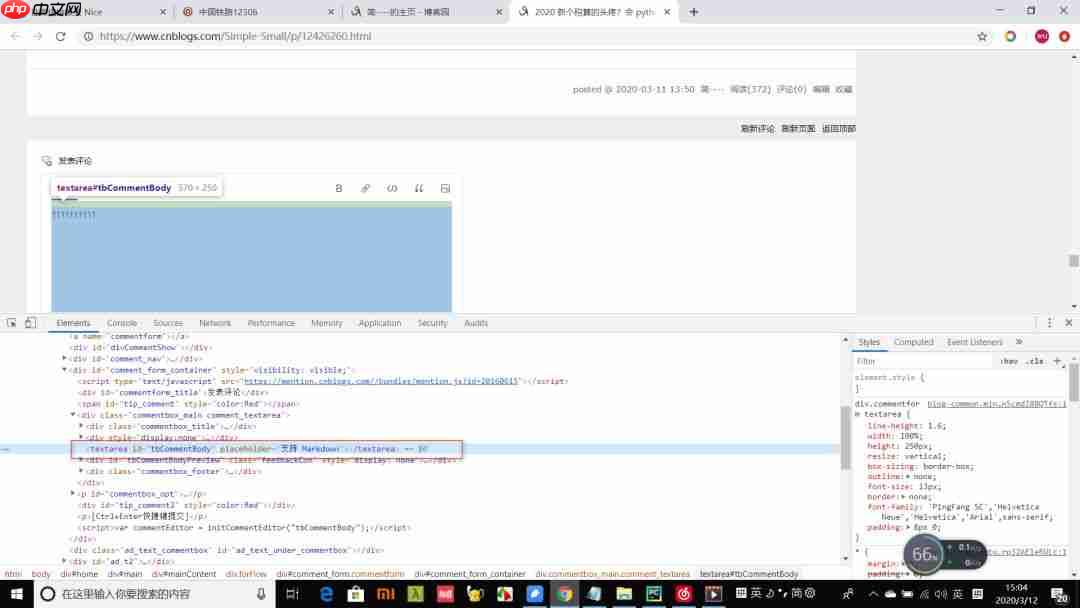Click the webpage vertical scrollbar thumb

click(x=1074, y=260)
